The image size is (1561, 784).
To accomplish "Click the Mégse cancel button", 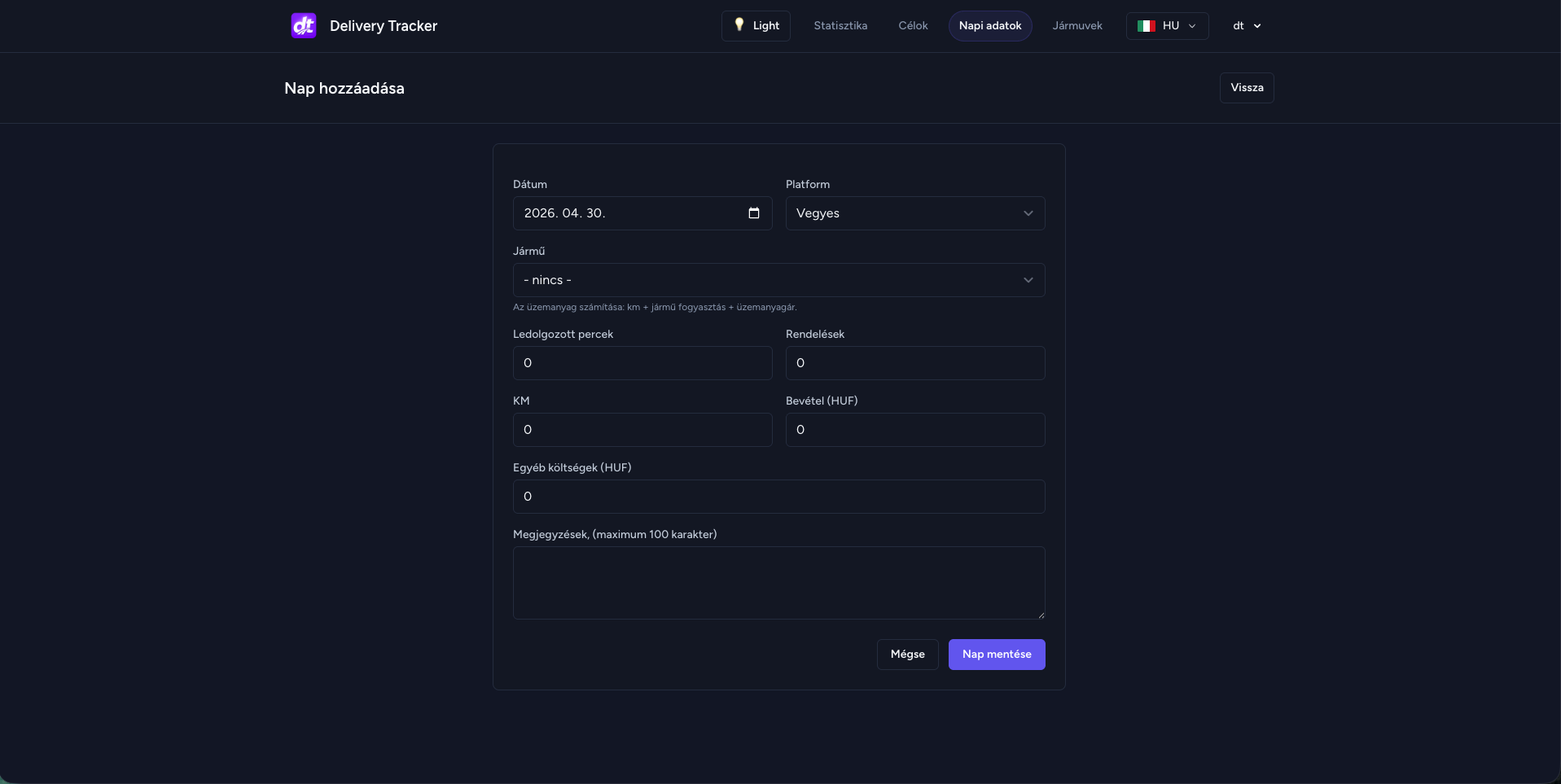I will pyautogui.click(x=908, y=655).
